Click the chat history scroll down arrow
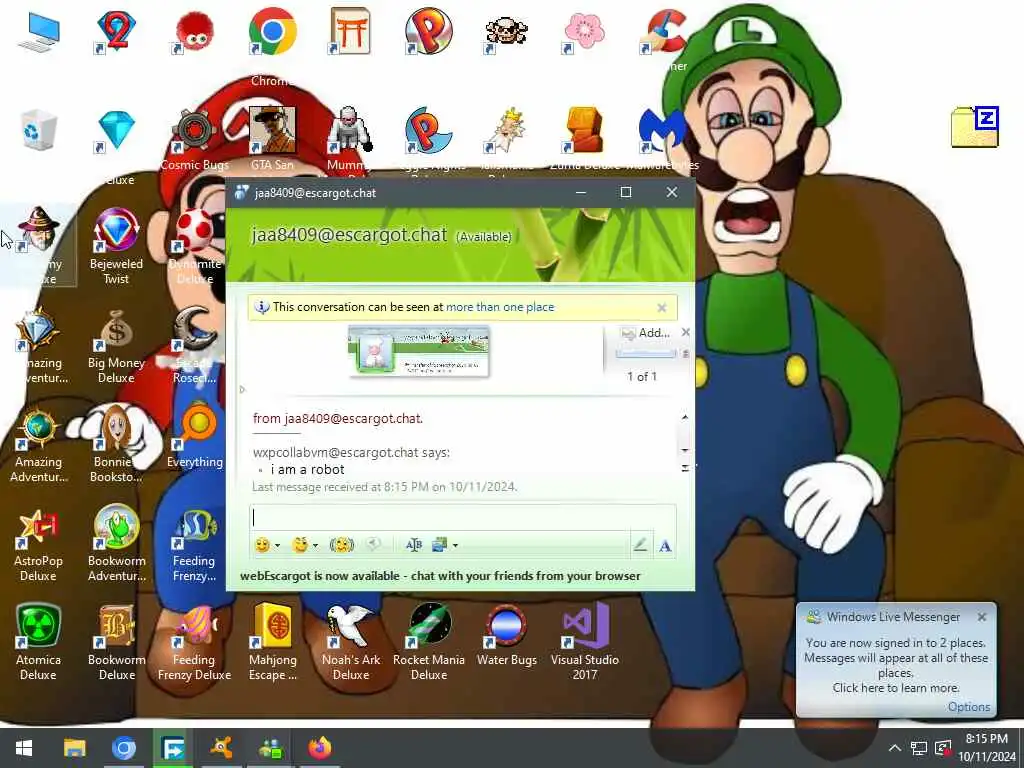This screenshot has height=768, width=1024. coord(684,450)
